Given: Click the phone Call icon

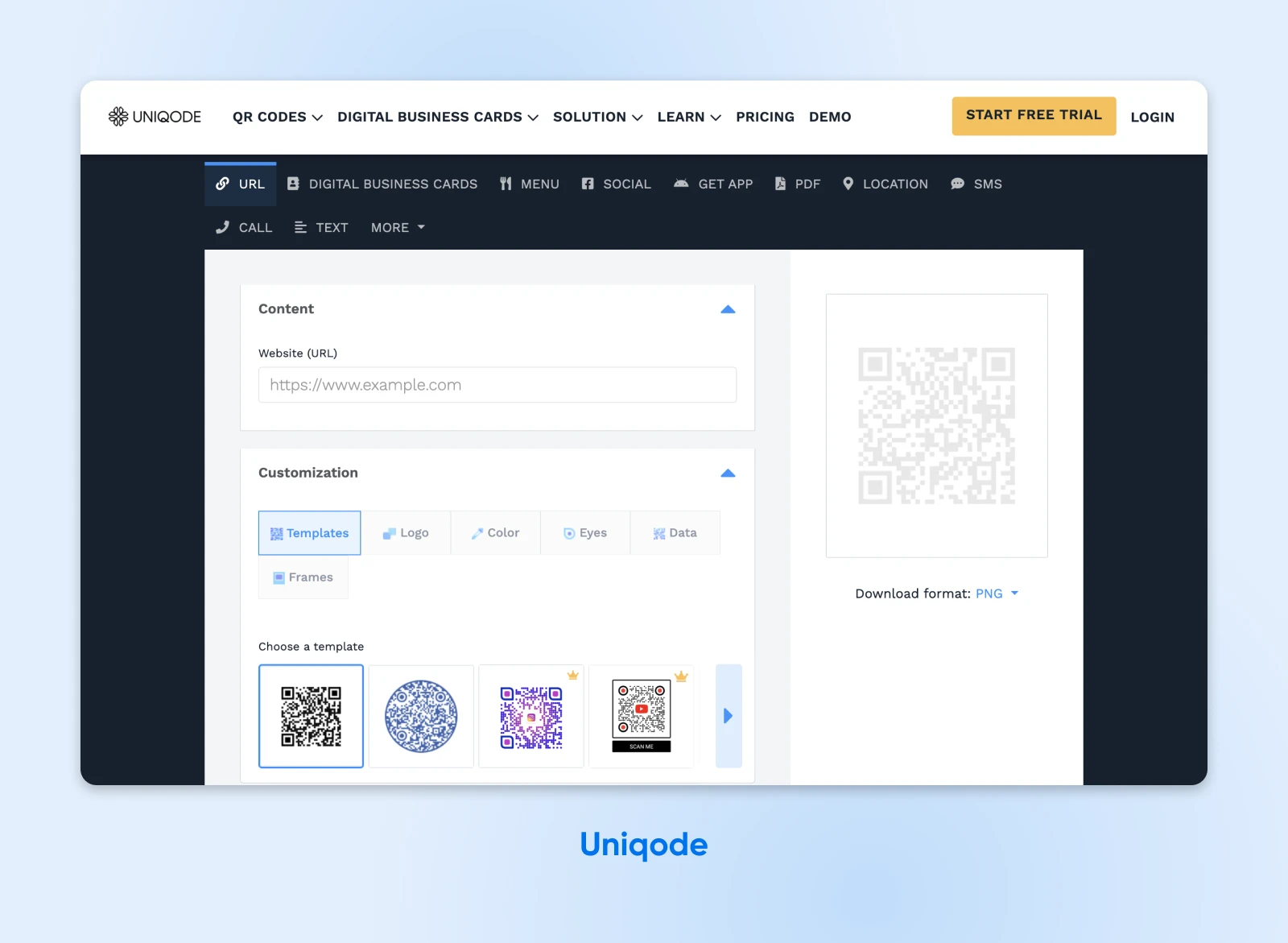Looking at the screenshot, I should tap(222, 227).
